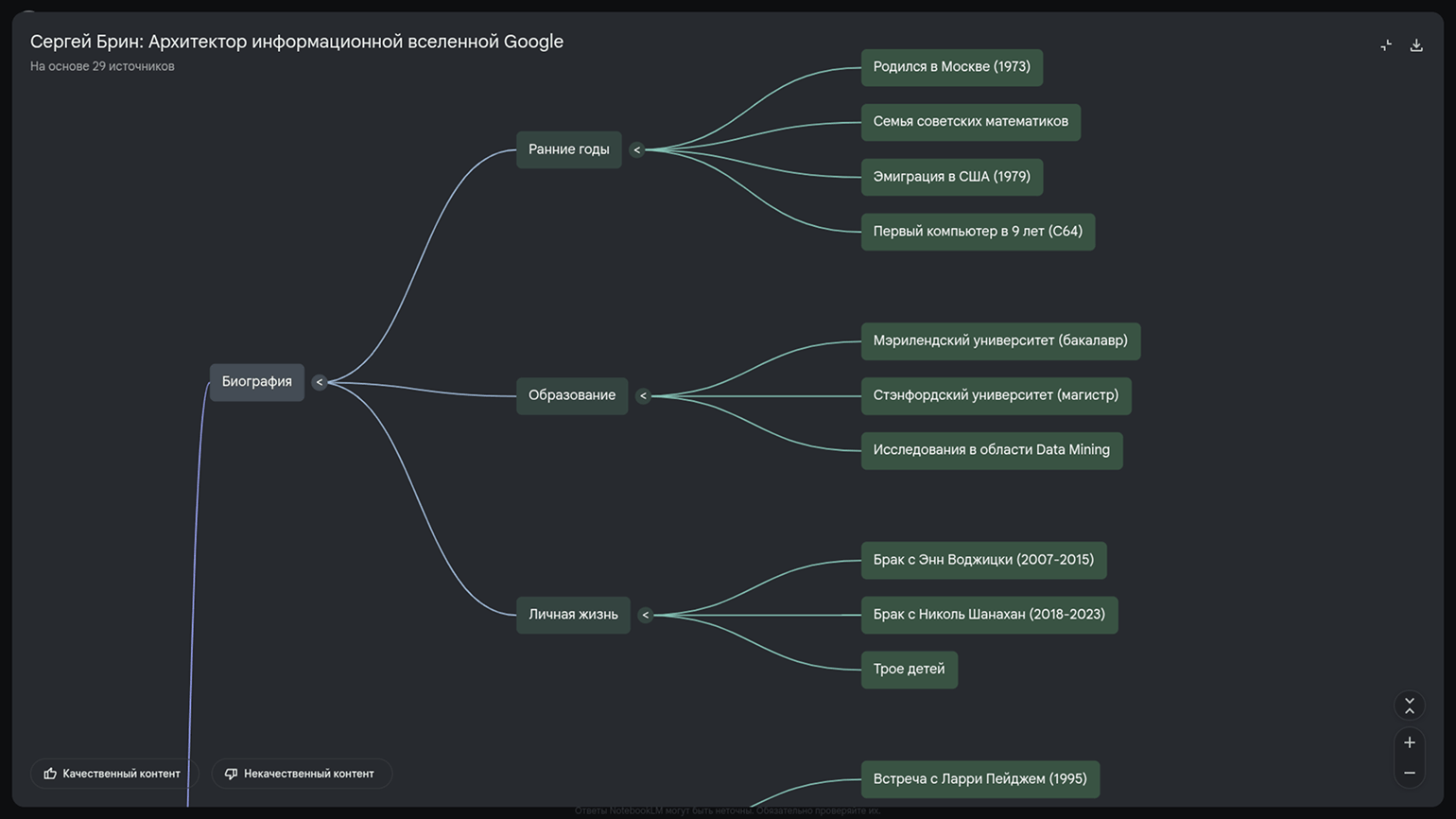Screen dimensions: 1456x819
Task: Click the collapse all nodes icon
Action: [x=1410, y=706]
